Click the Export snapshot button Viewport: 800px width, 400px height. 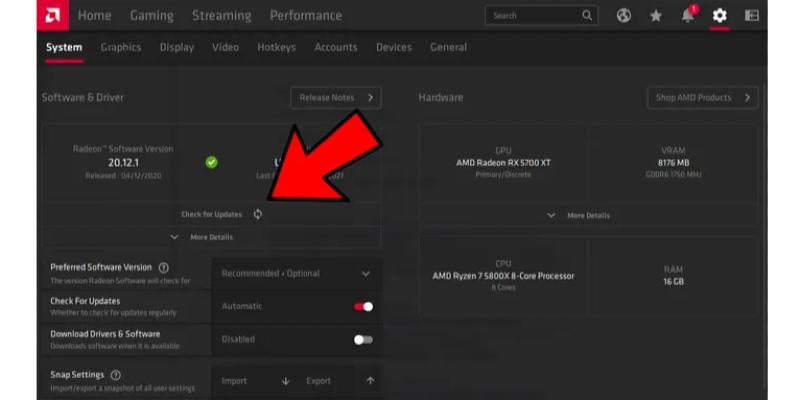339,381
